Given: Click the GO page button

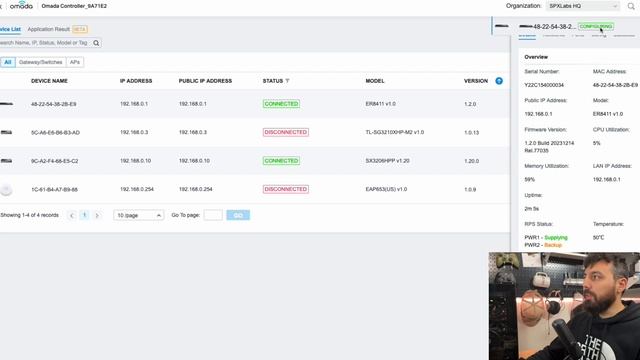Looking at the screenshot, I should coord(238,215).
